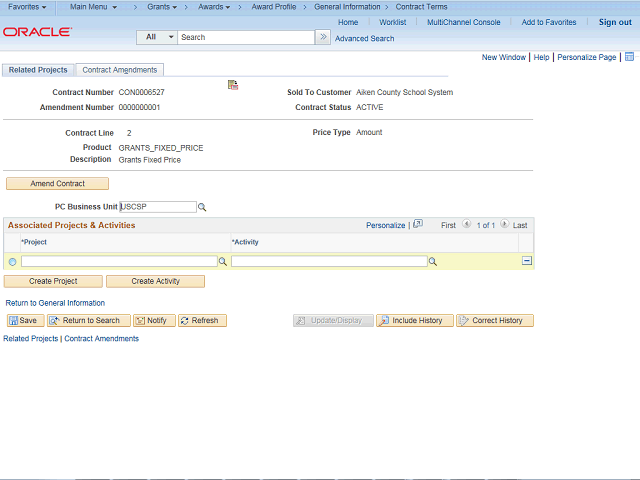Click into the Project input field
The width and height of the screenshot is (640, 480).
coord(119,261)
